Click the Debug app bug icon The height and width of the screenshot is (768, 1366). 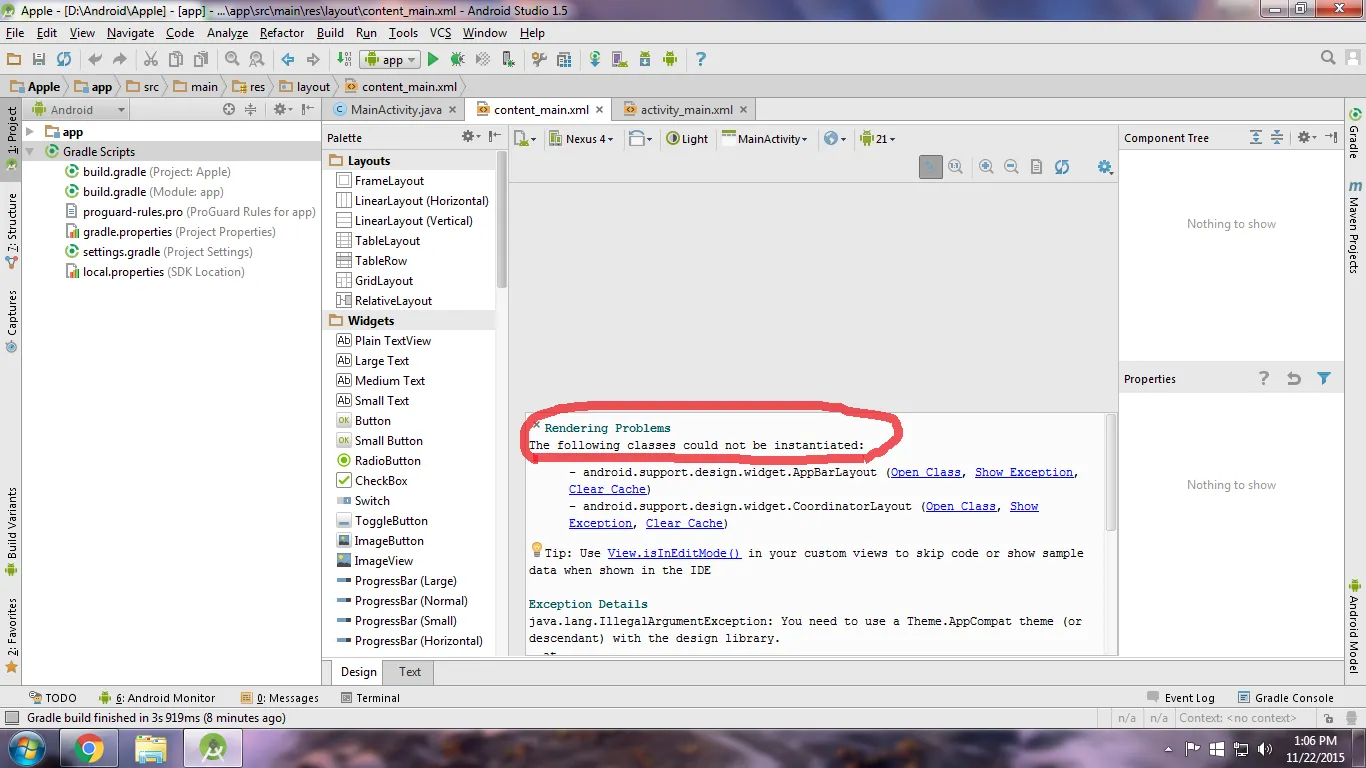pyautogui.click(x=458, y=60)
